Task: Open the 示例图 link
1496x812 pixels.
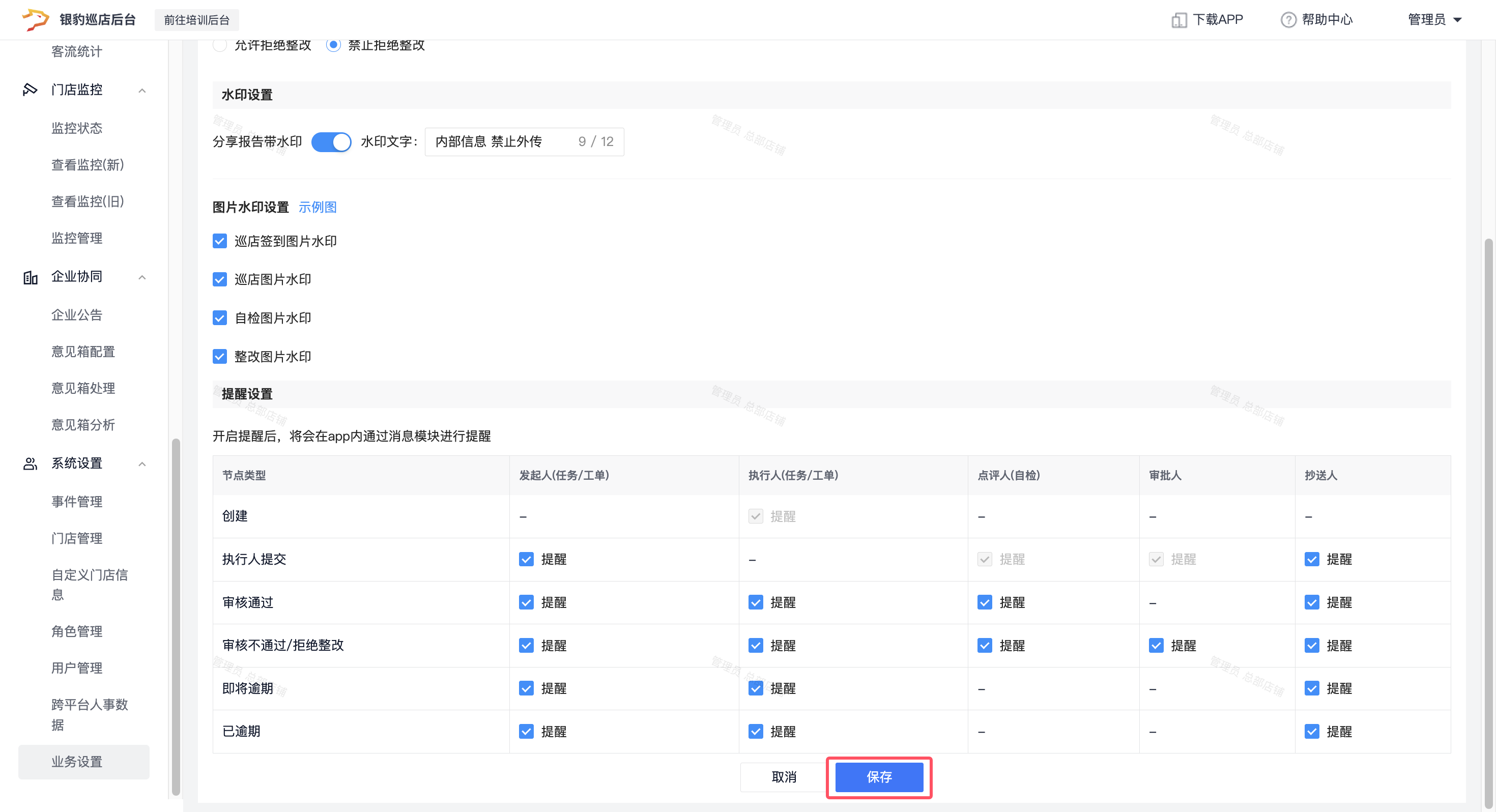Action: 317,208
